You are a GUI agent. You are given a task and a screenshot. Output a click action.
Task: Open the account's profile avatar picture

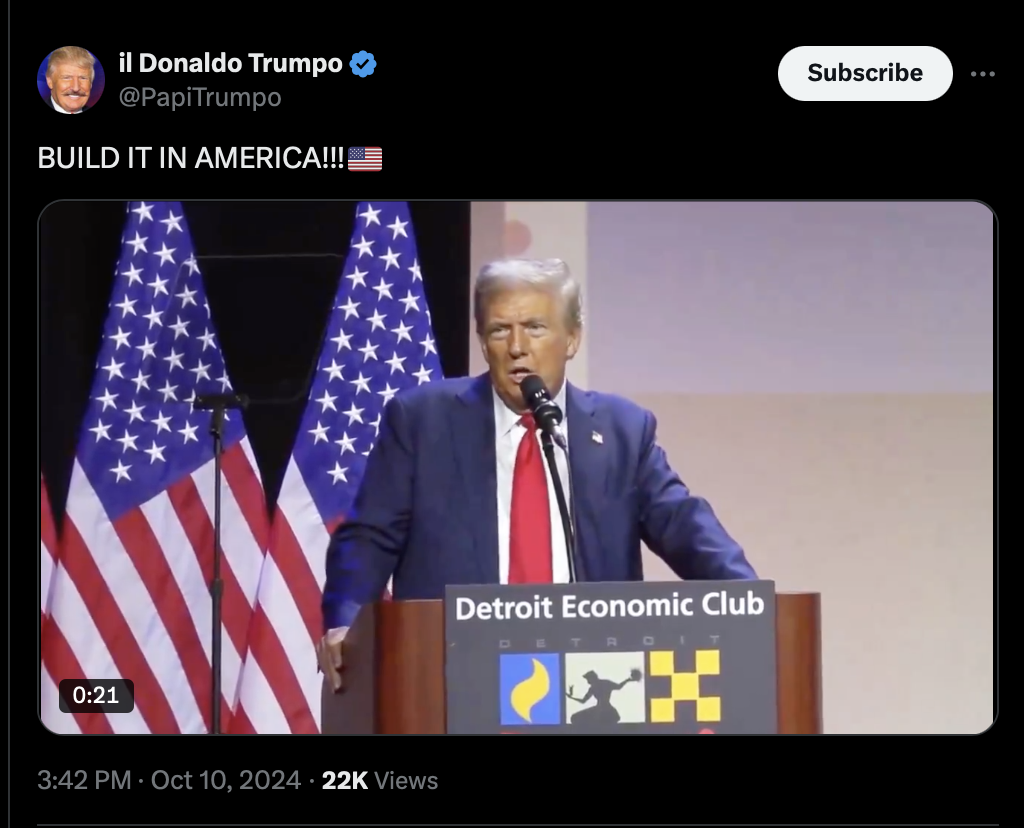(71, 80)
